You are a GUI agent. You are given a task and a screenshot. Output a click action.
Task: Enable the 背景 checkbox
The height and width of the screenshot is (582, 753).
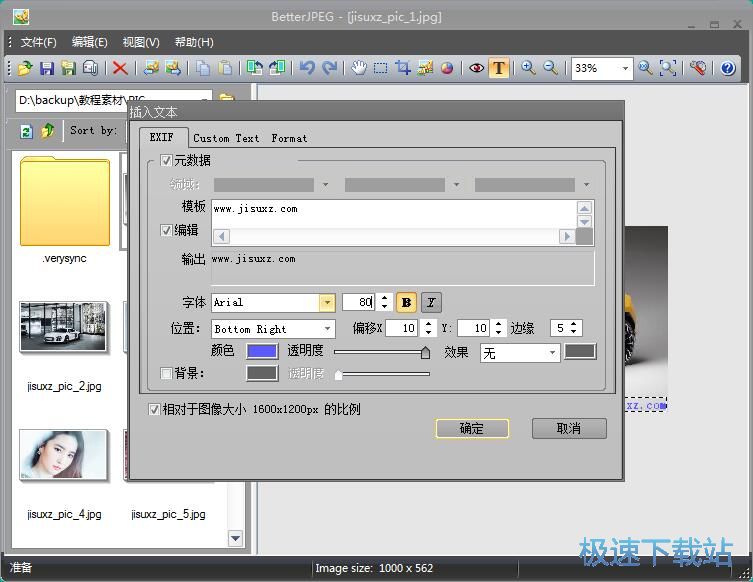166,373
